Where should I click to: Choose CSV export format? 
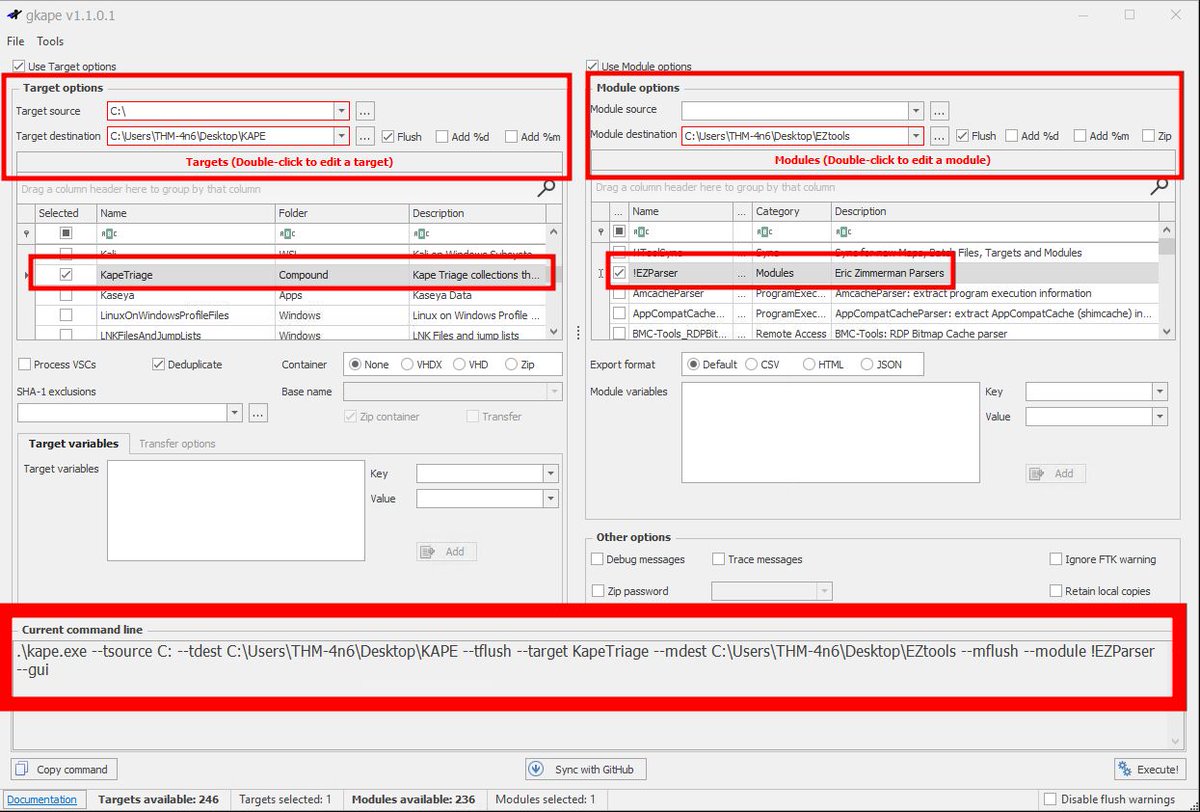[x=750, y=364]
